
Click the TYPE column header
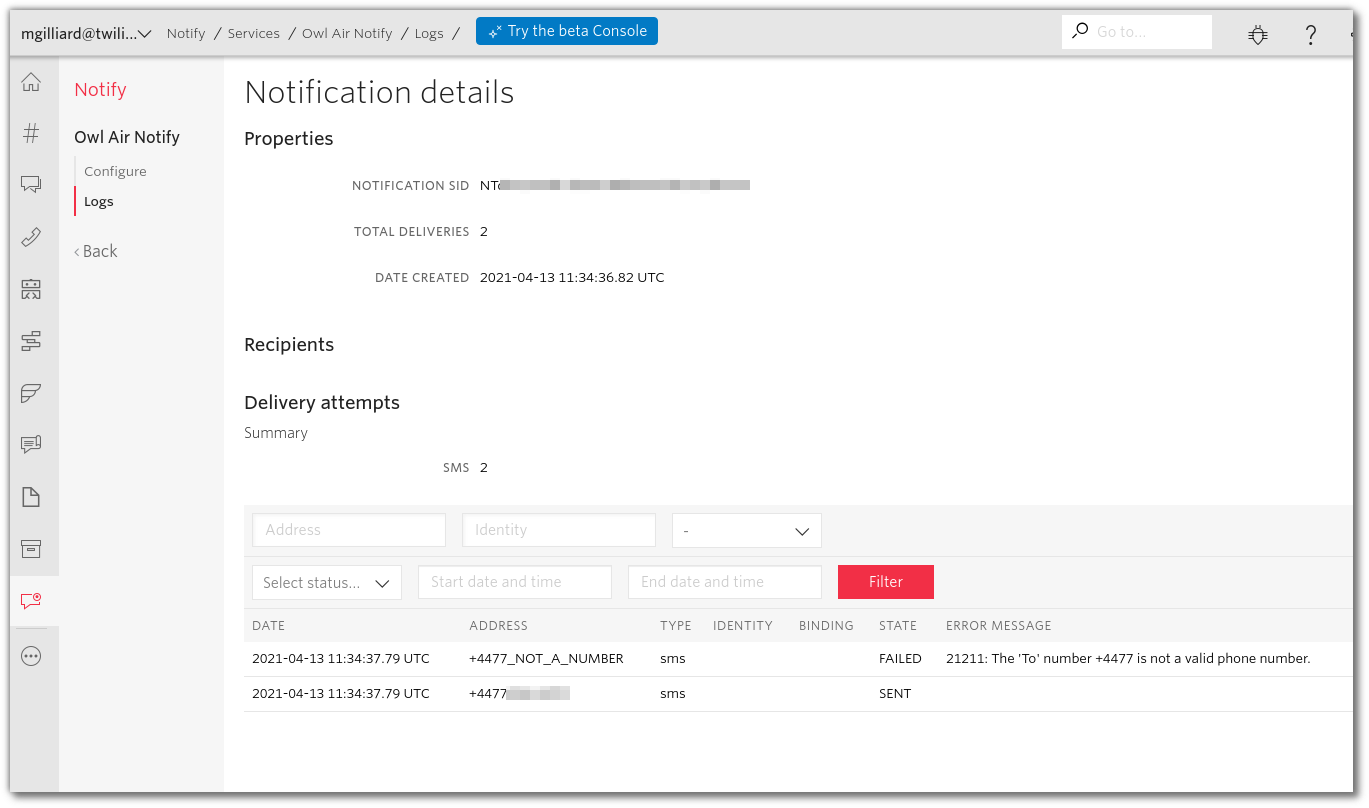point(676,625)
